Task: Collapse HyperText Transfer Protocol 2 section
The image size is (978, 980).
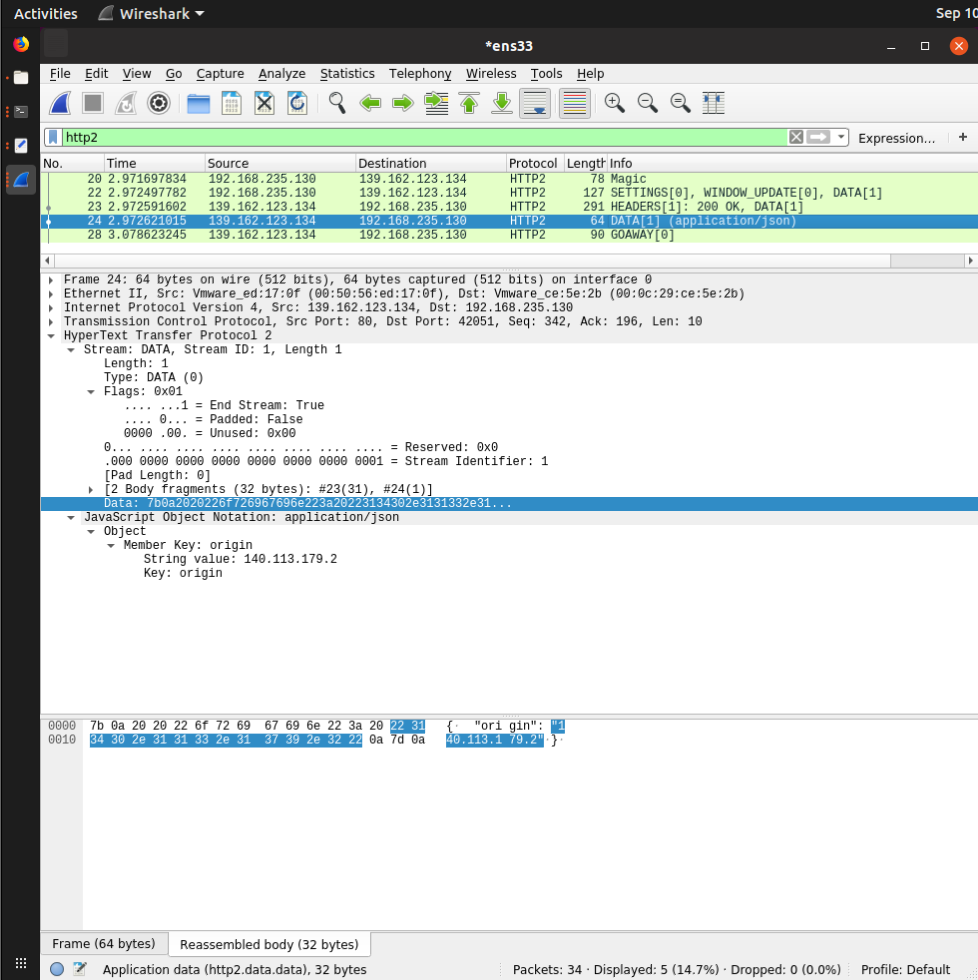Action: point(51,336)
